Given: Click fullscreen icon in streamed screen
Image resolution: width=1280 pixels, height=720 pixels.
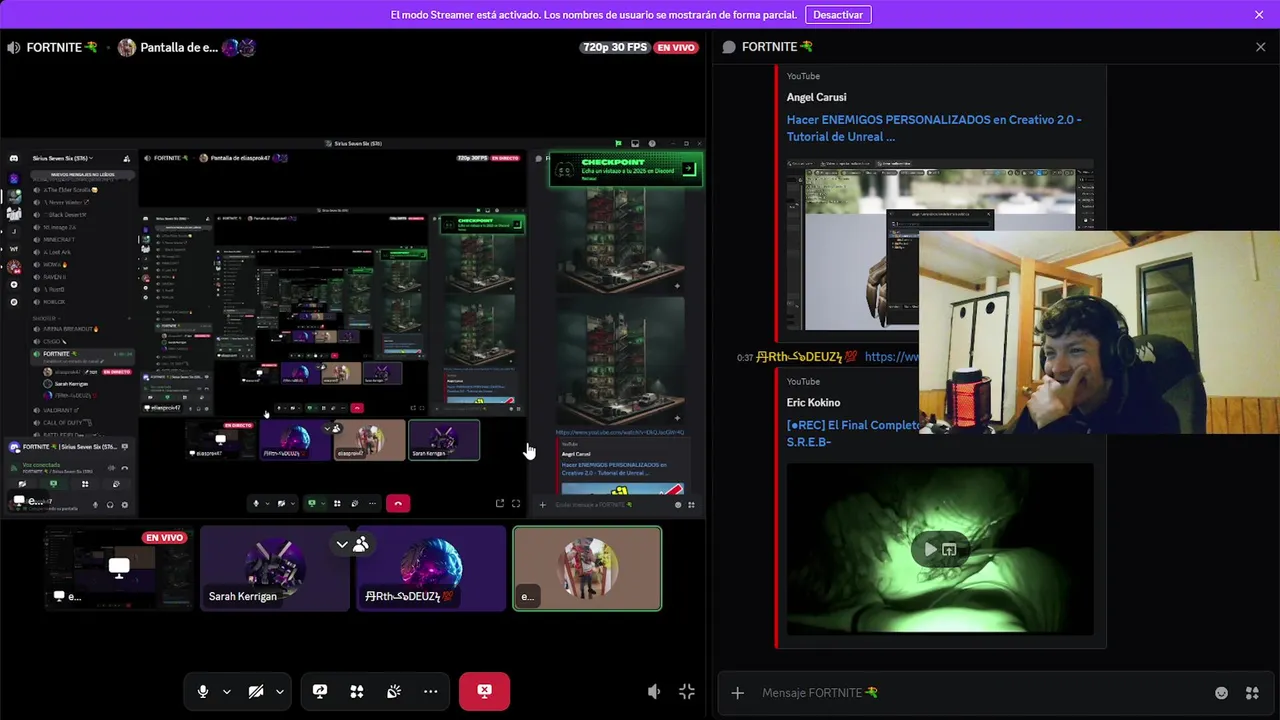Looking at the screenshot, I should click(516, 503).
